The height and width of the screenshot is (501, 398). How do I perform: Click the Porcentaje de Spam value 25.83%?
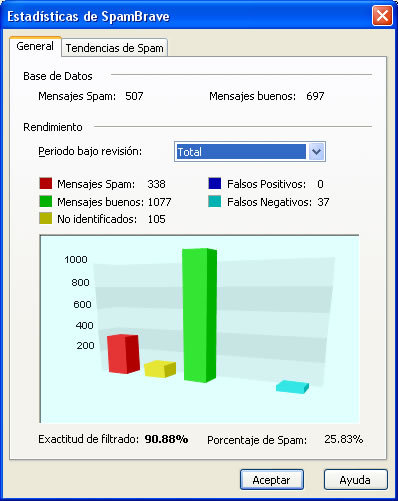344,439
